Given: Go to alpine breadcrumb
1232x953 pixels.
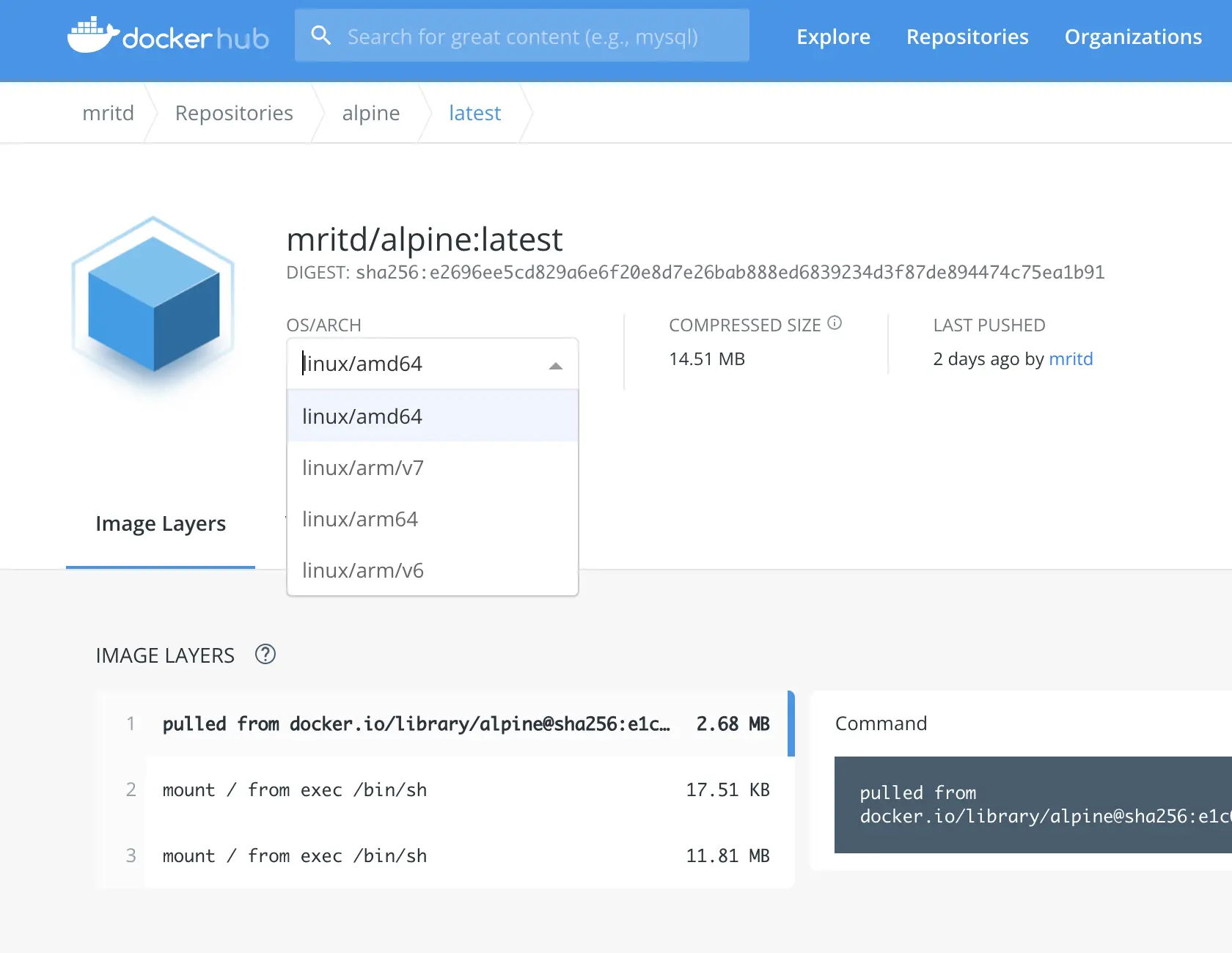Looking at the screenshot, I should pyautogui.click(x=371, y=113).
